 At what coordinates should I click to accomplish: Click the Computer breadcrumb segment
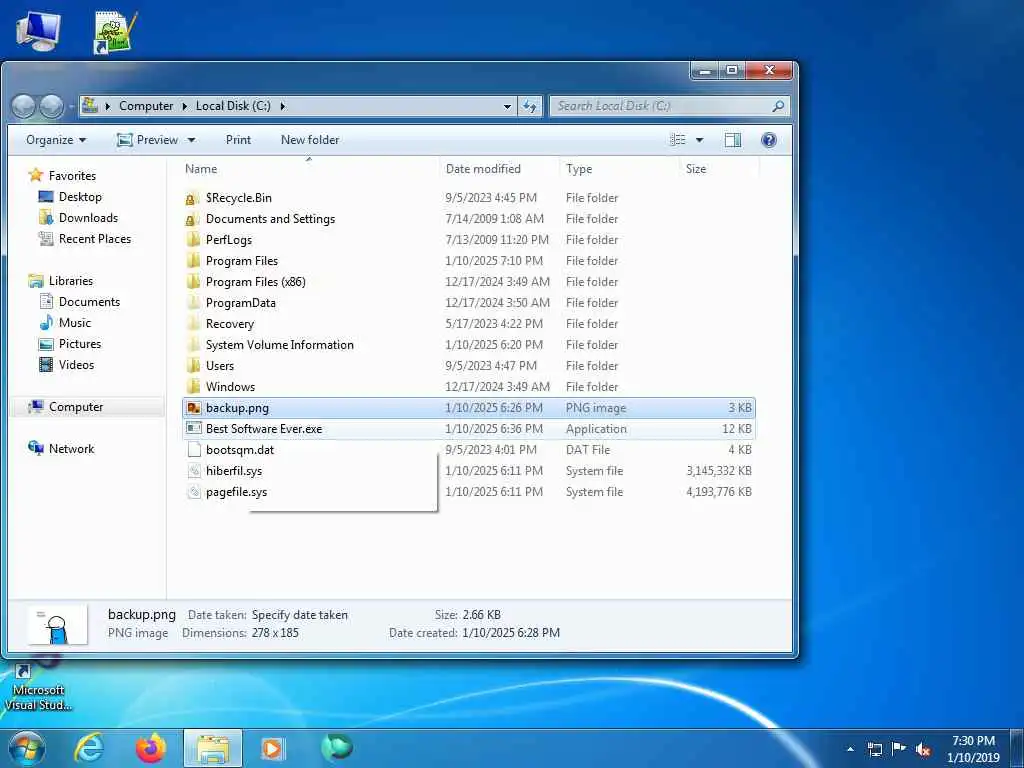click(x=146, y=106)
